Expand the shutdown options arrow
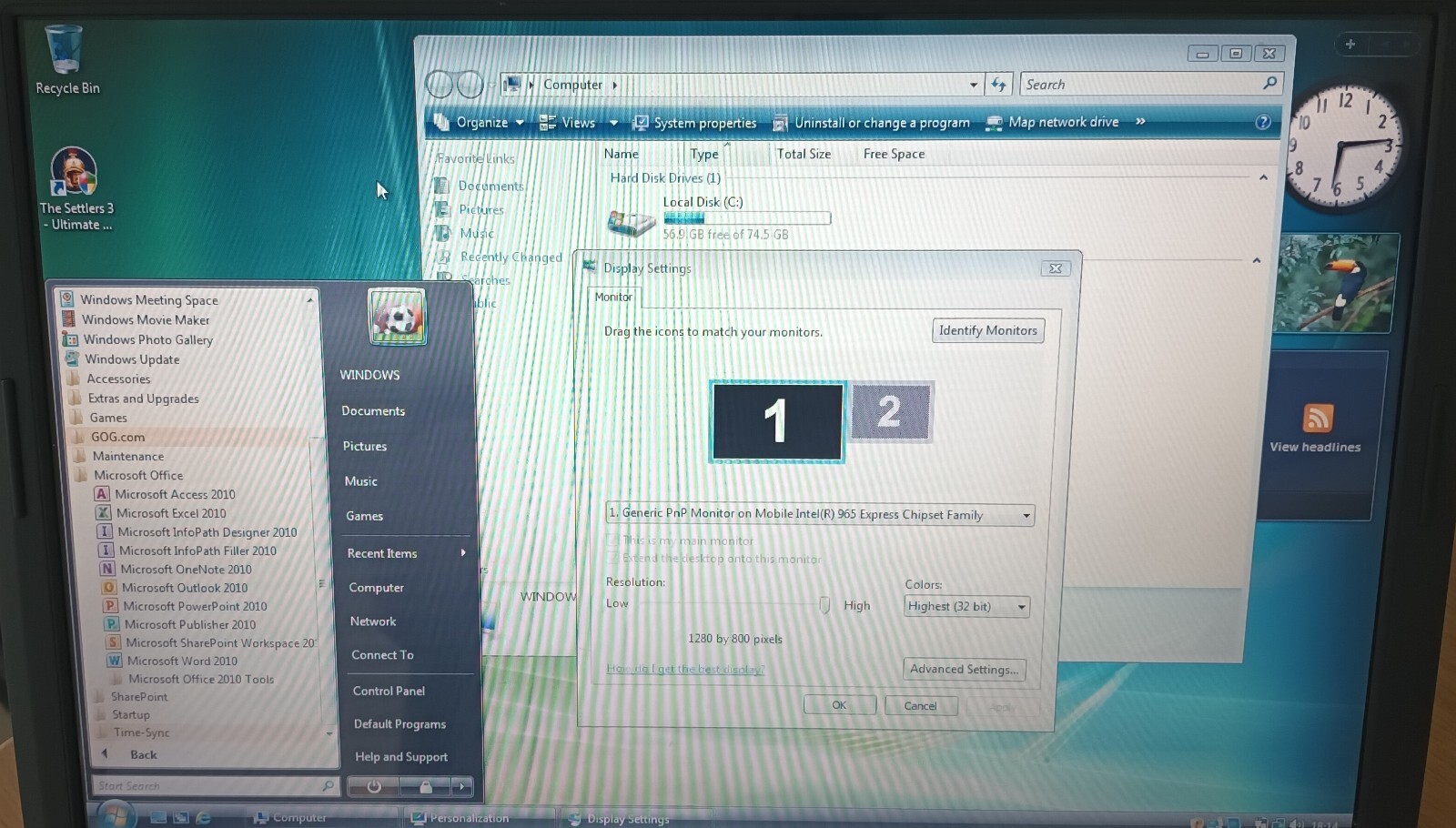 [x=462, y=787]
